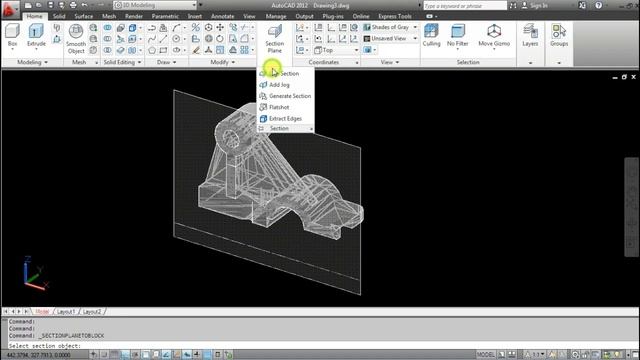Select the Line draw tool
The height and width of the screenshot is (360, 640).
tap(163, 39)
